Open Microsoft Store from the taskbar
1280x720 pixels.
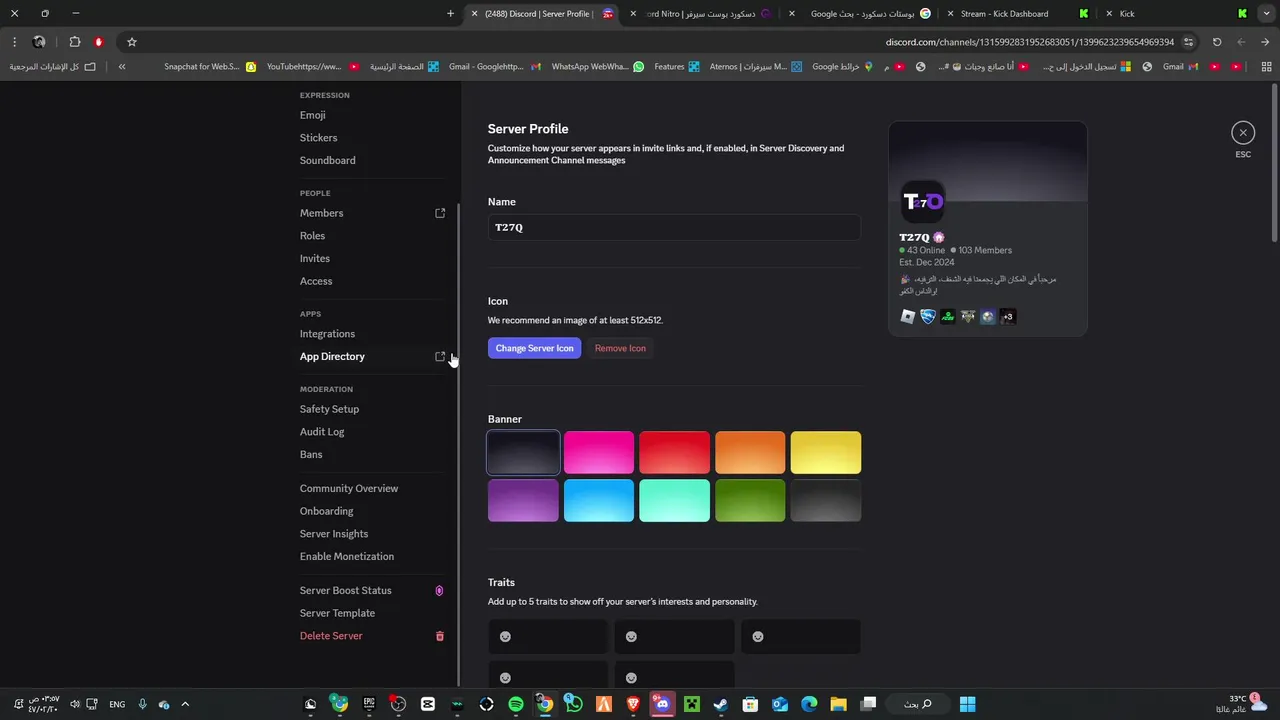750,704
